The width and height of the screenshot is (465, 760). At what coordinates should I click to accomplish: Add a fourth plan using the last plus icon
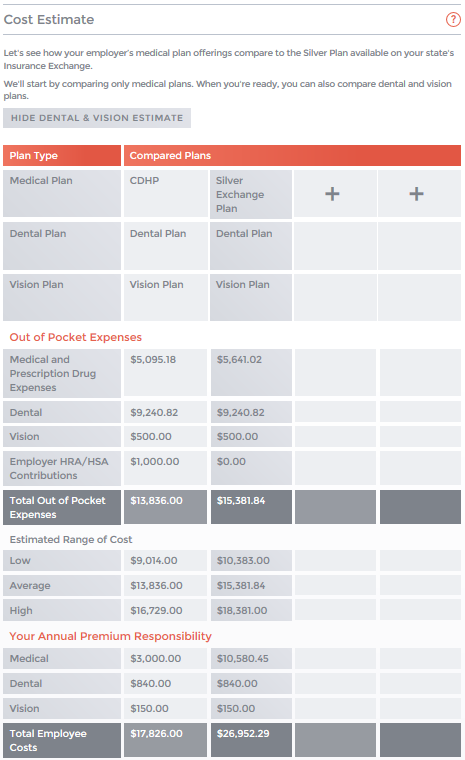point(417,194)
